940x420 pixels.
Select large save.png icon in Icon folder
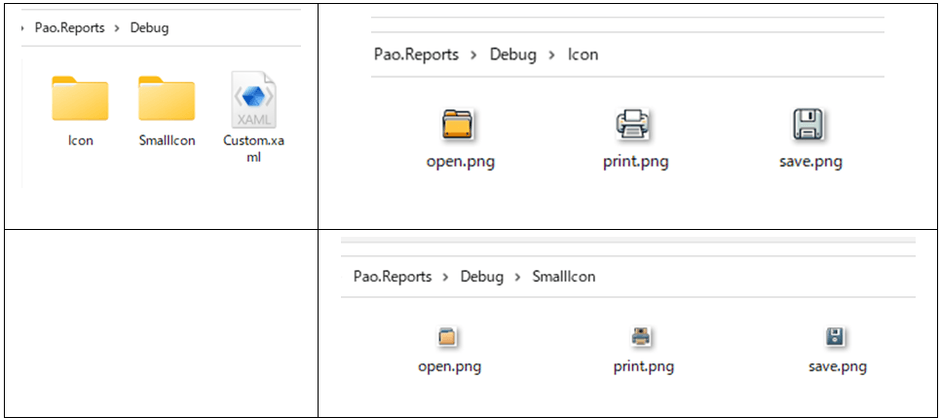tap(807, 125)
